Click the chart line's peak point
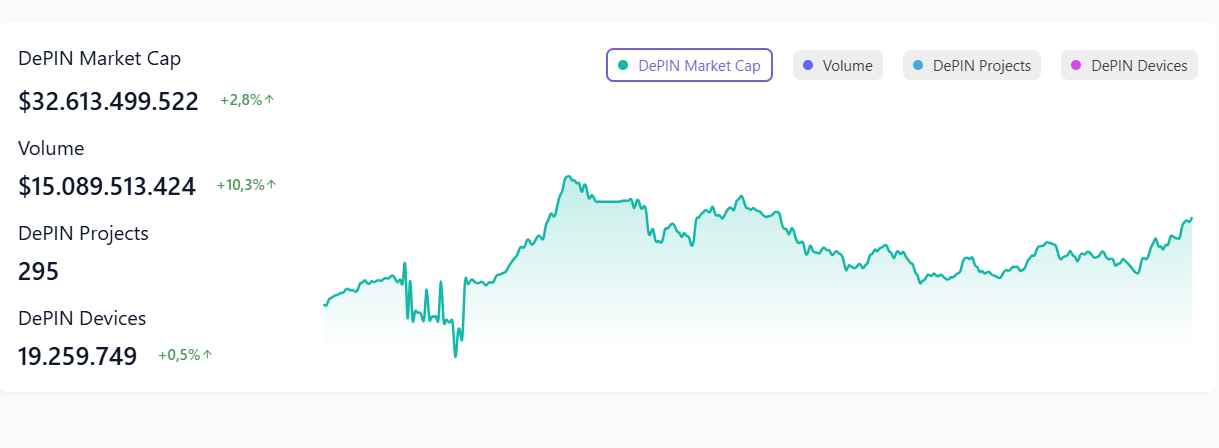The height and width of the screenshot is (448, 1219). tap(567, 177)
